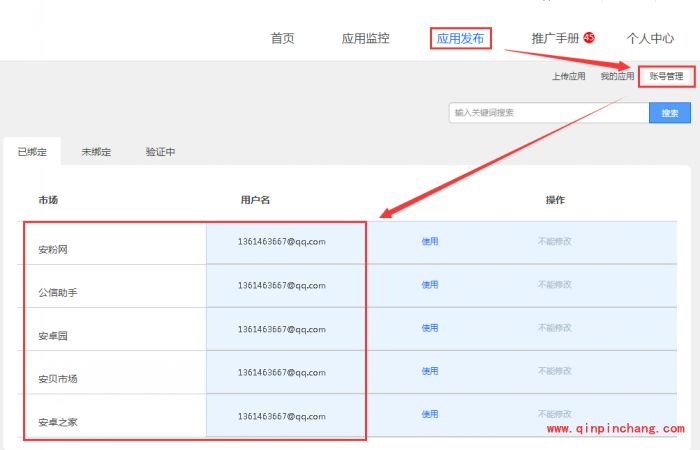This screenshot has height=450, width=700.
Task: Open the 我的应用 sub-navigation link
Action: click(617, 76)
